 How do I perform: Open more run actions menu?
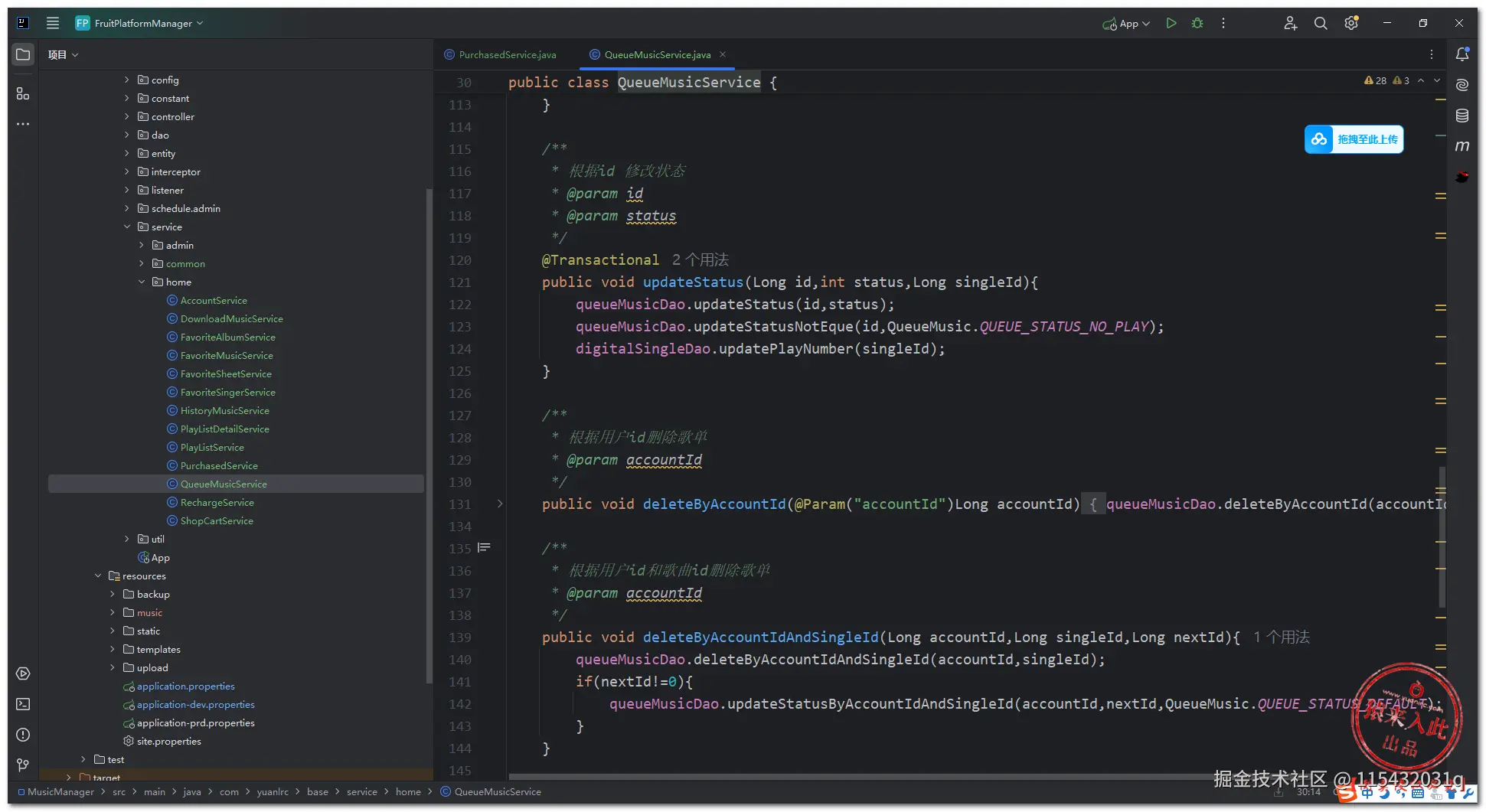click(x=1223, y=23)
